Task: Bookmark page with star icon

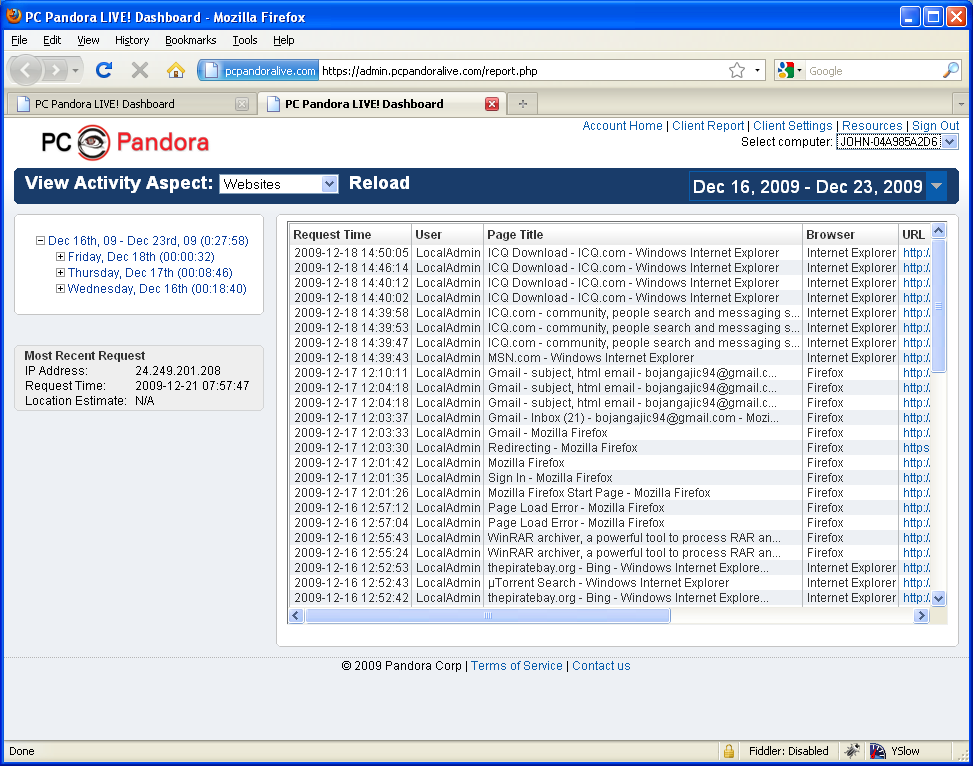Action: pyautogui.click(x=737, y=71)
